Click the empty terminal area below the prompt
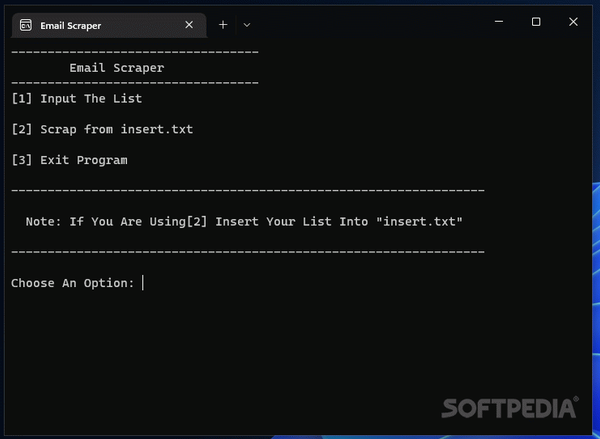This screenshot has width=600, height=439. pos(250,350)
